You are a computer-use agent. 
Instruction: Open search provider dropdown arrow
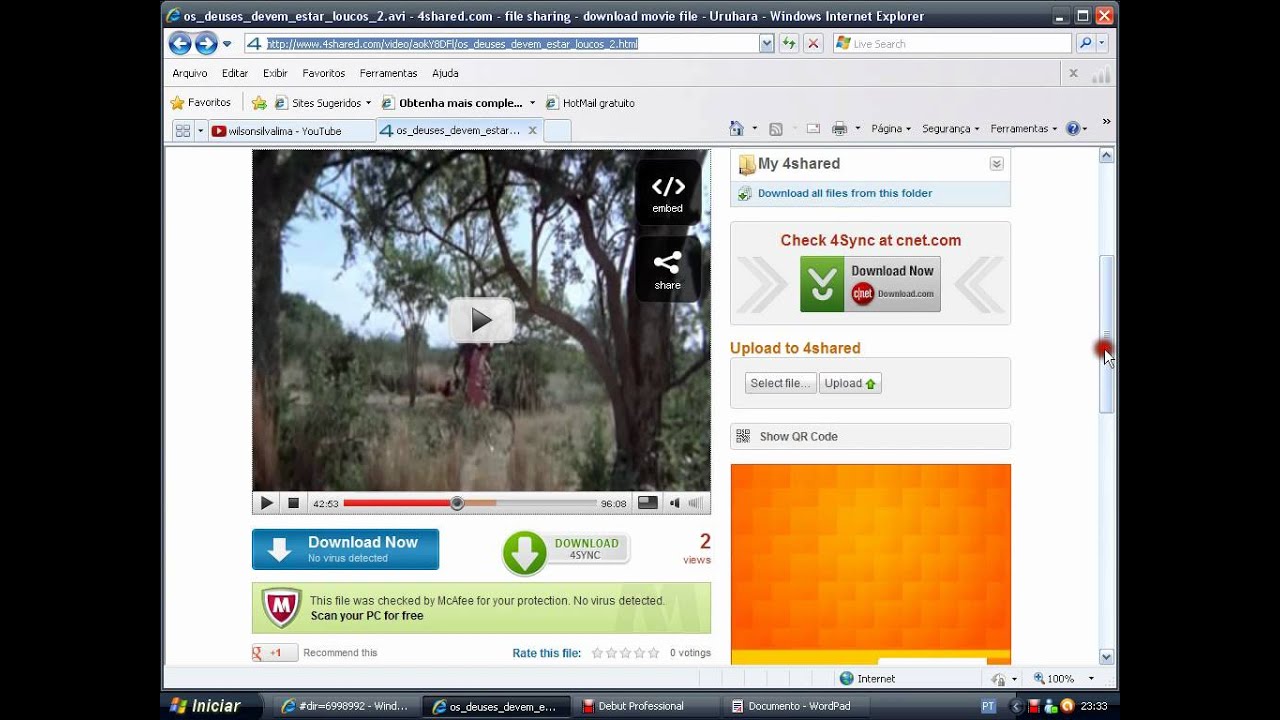[x=1101, y=43]
